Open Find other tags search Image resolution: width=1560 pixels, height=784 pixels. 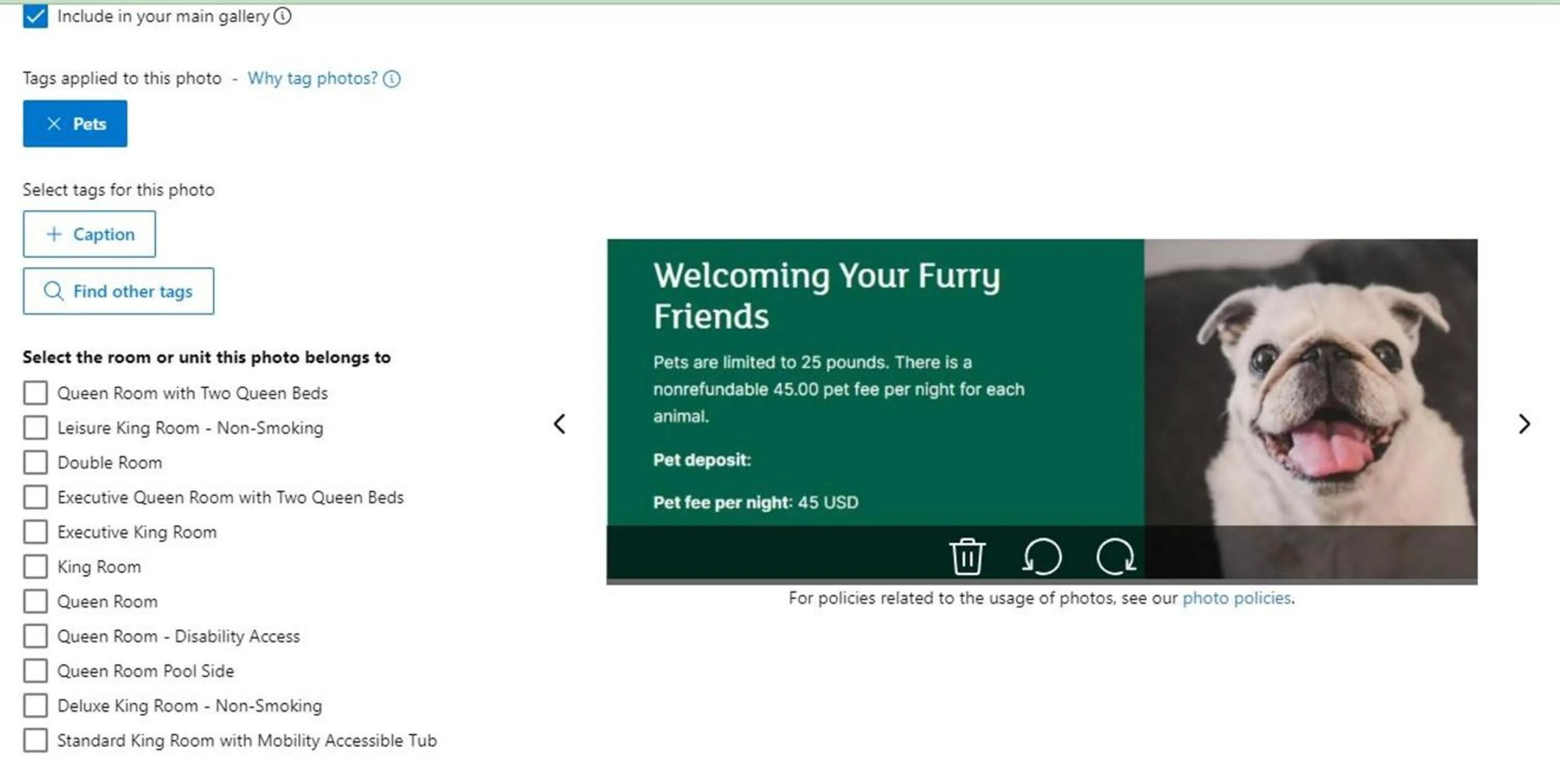[119, 291]
